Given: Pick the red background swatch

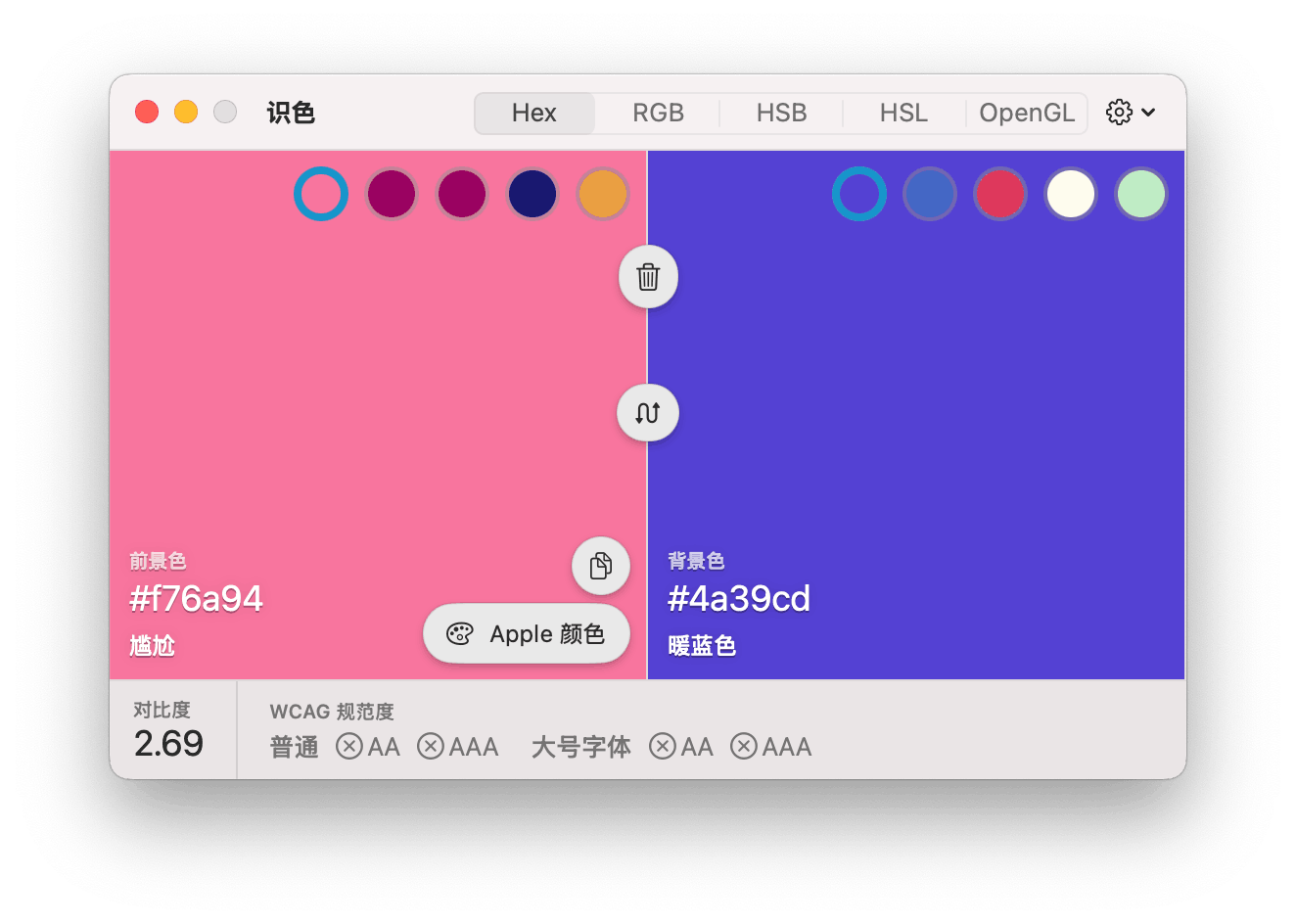Looking at the screenshot, I should [x=999, y=194].
